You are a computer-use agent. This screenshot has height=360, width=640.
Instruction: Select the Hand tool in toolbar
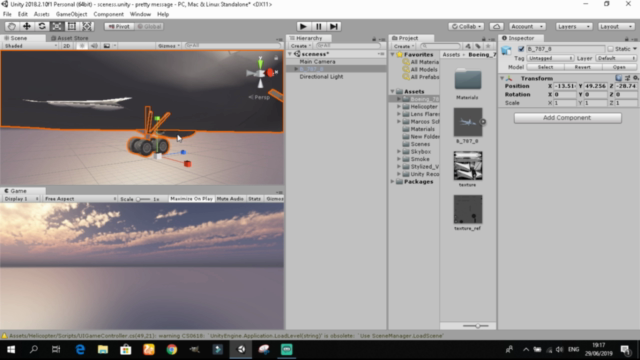click(x=12, y=27)
